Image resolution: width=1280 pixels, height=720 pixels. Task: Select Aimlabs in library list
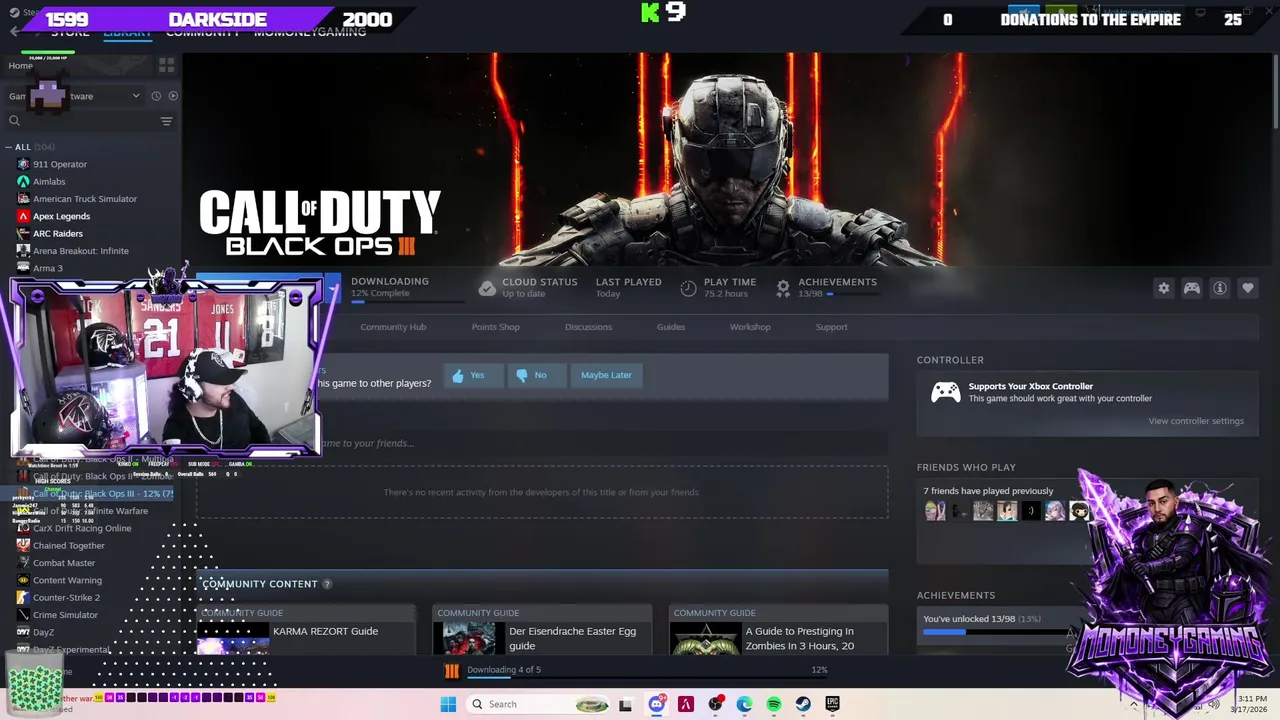click(x=49, y=182)
